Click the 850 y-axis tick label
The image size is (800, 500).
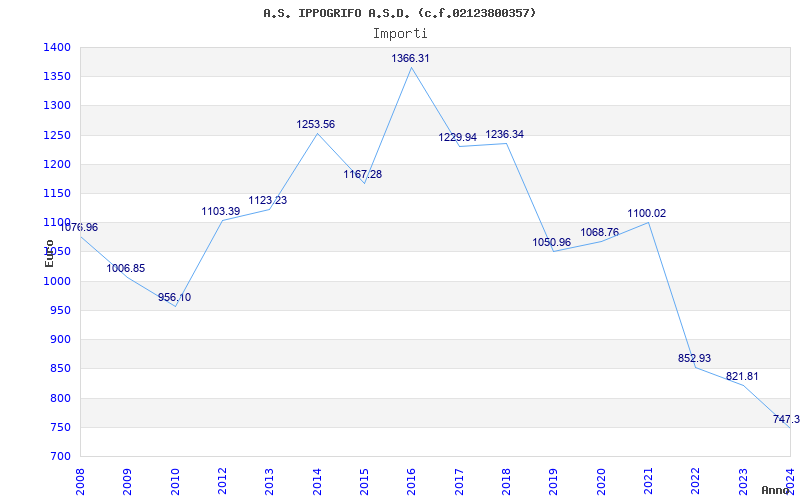(60, 368)
